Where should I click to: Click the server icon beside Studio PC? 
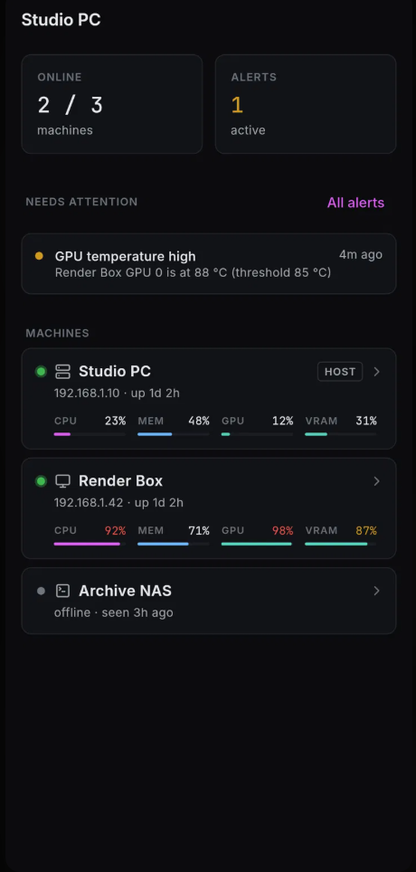(63, 371)
